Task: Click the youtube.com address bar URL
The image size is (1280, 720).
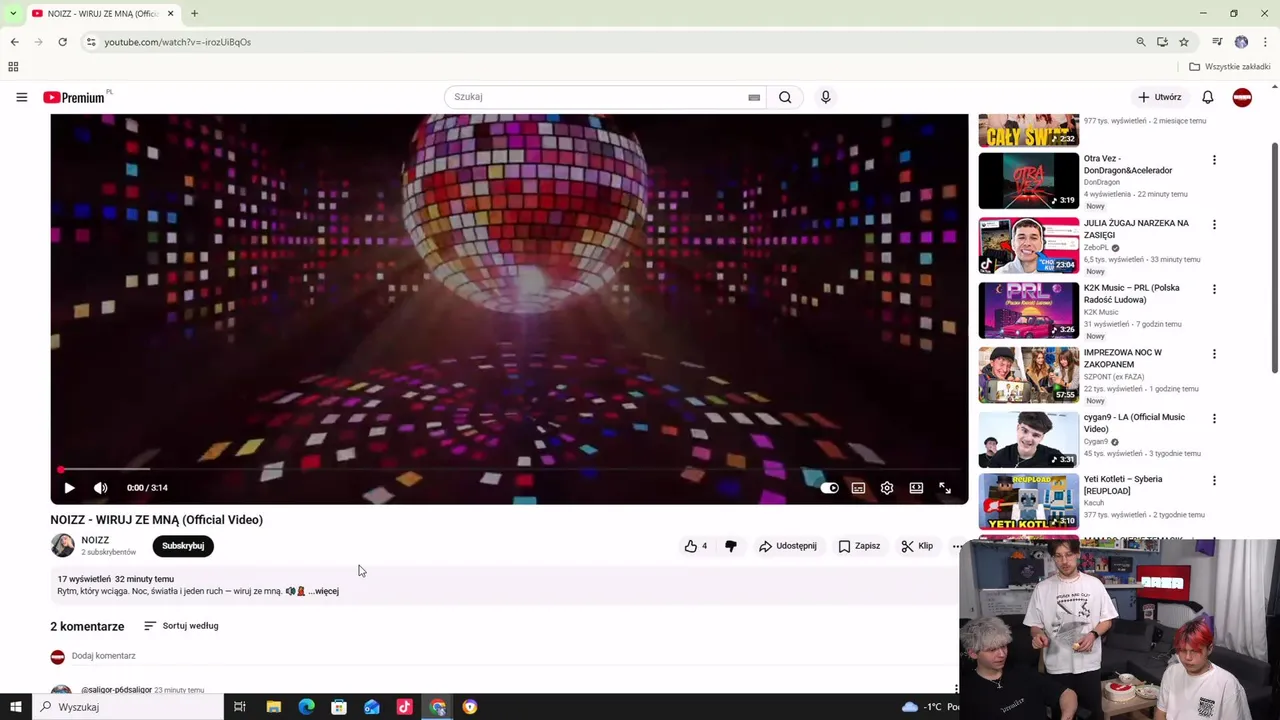Action: pyautogui.click(x=177, y=42)
